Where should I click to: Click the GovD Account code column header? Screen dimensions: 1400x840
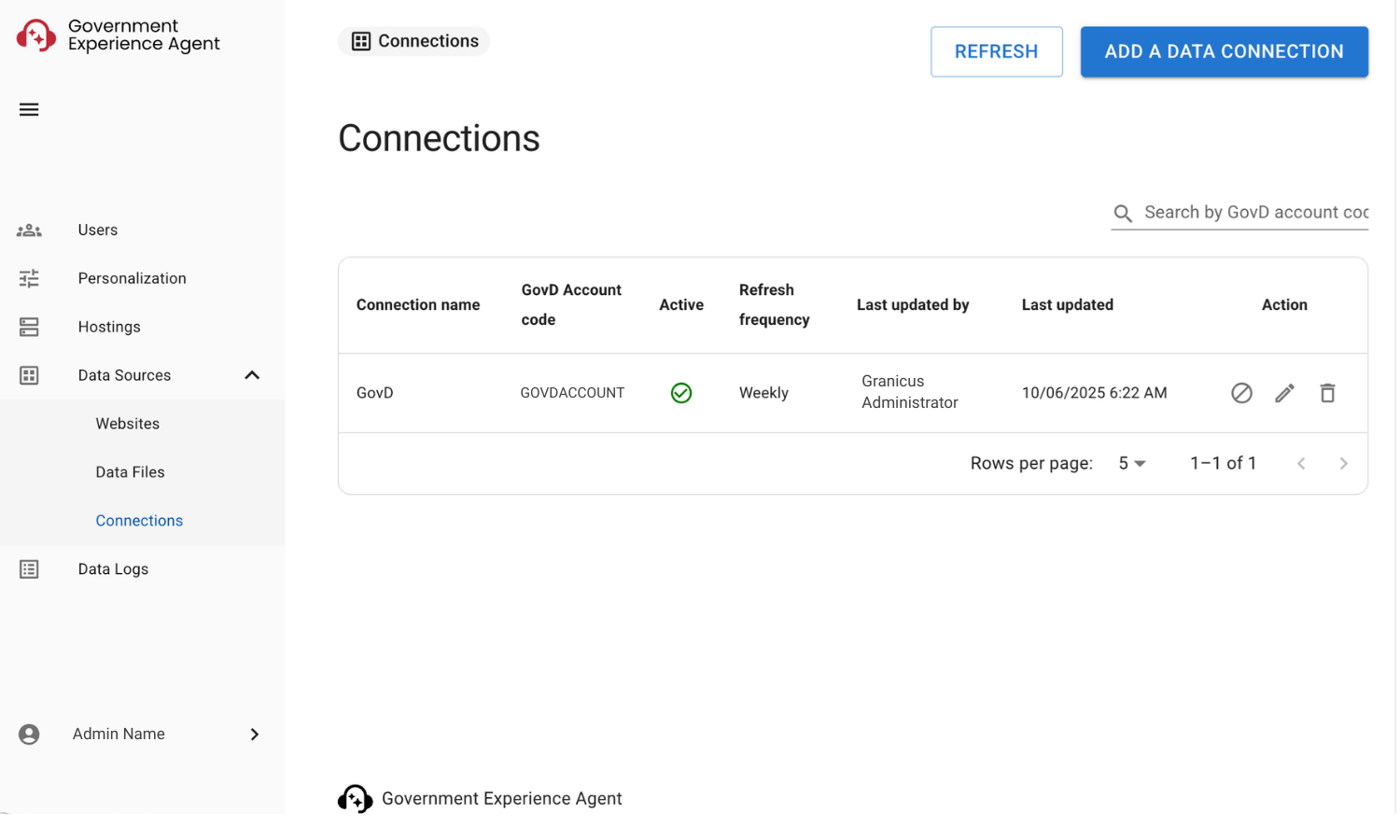(x=571, y=305)
